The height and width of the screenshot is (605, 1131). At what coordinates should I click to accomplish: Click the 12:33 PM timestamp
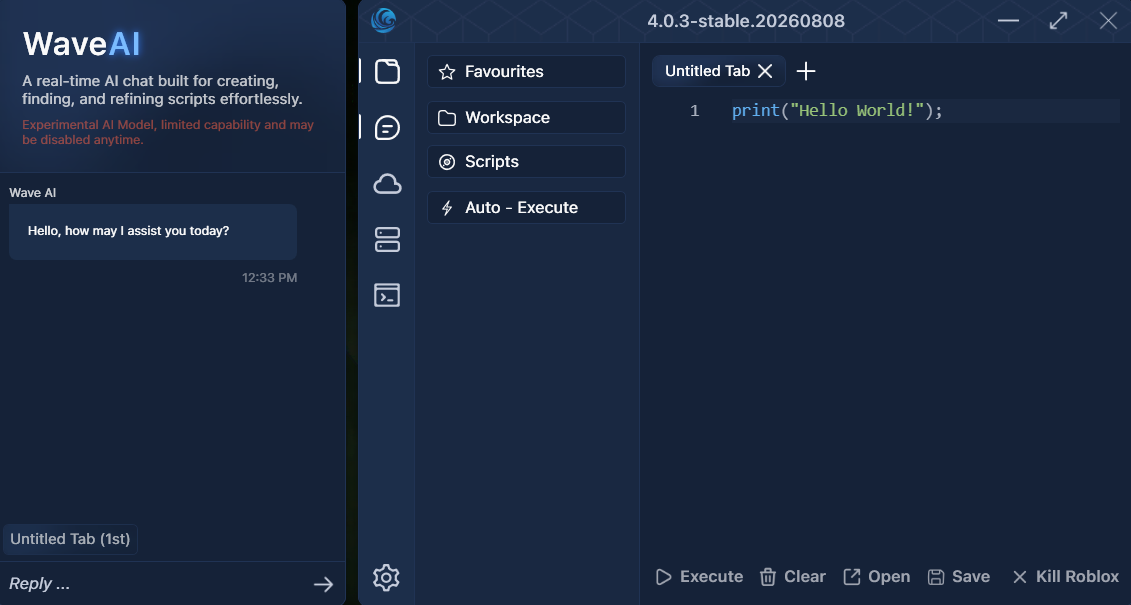(x=270, y=278)
